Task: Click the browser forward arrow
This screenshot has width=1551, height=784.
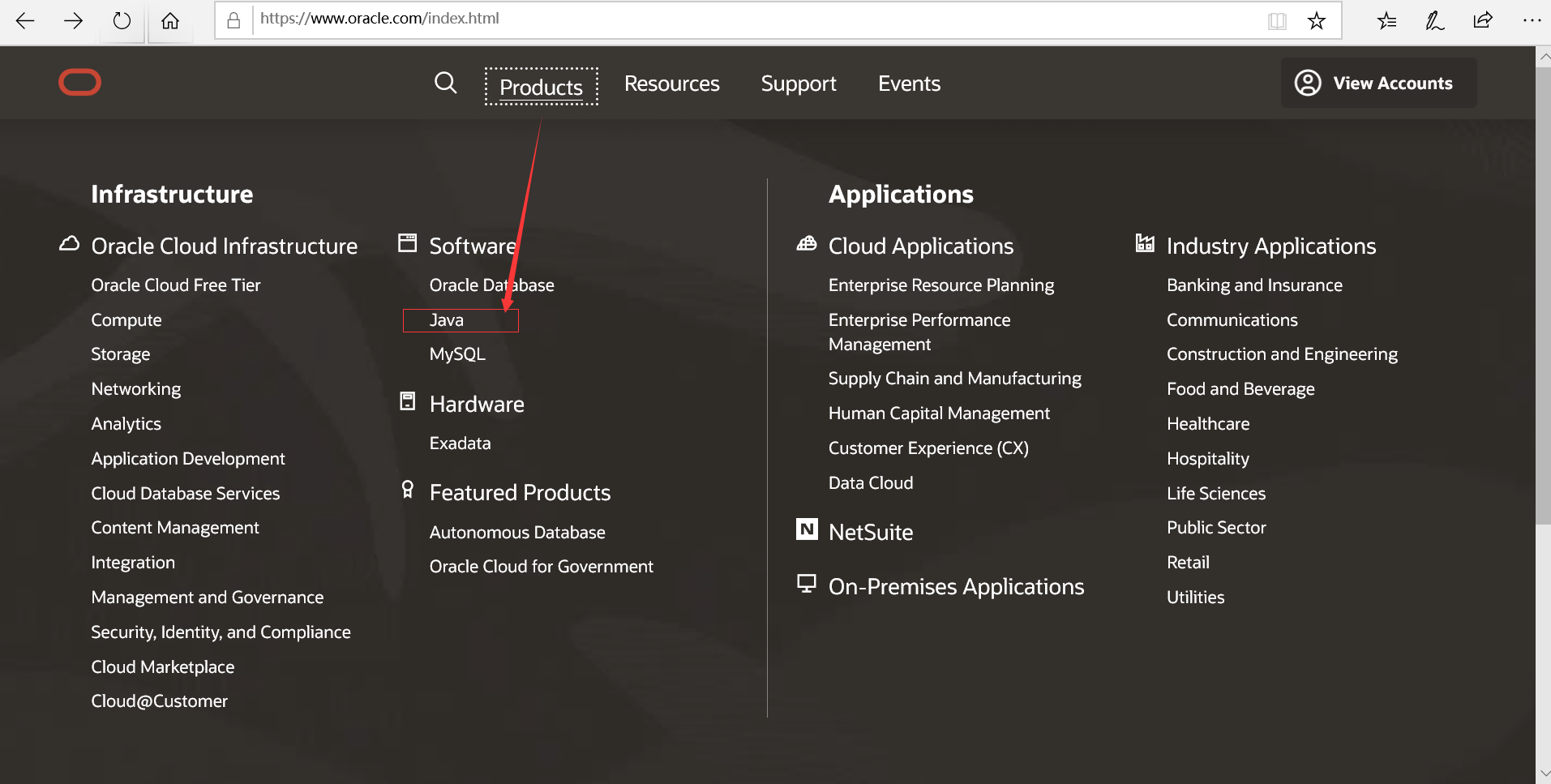Action: pyautogui.click(x=73, y=21)
